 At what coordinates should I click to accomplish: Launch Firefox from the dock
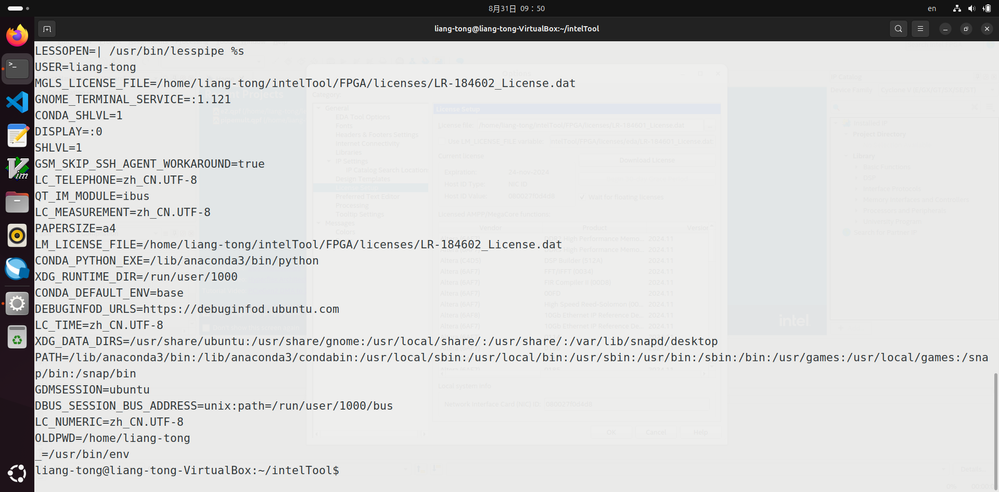point(17,36)
